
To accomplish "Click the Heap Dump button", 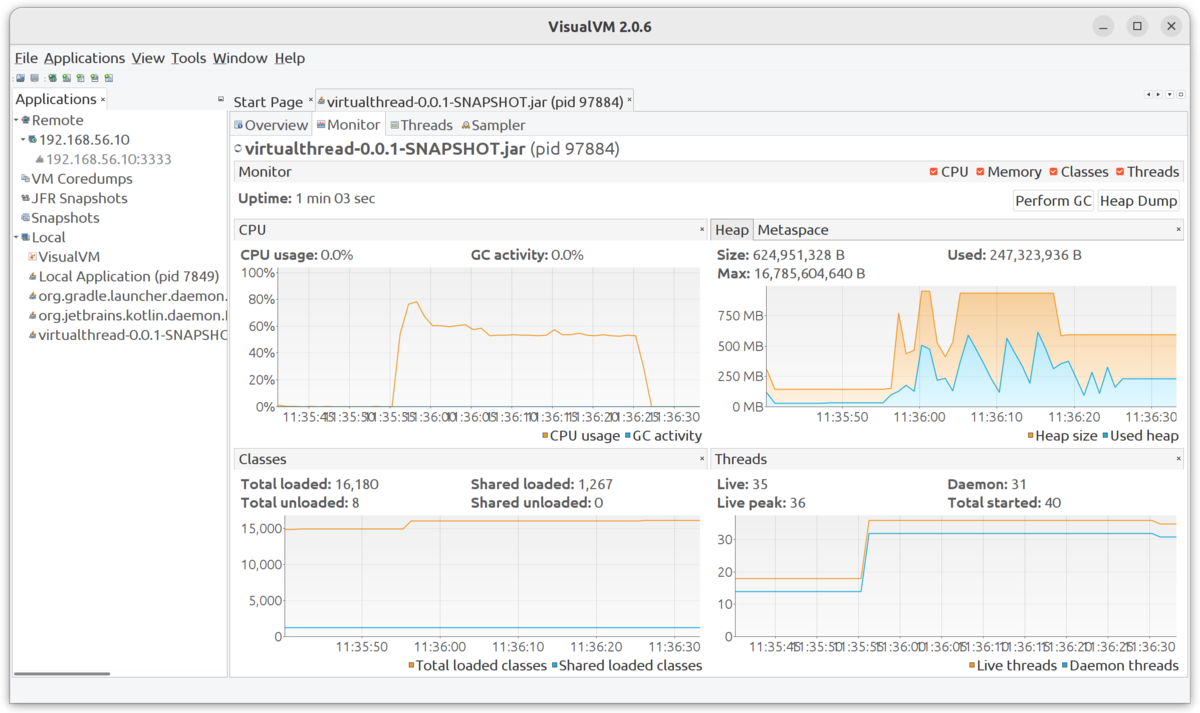I will pos(1138,200).
